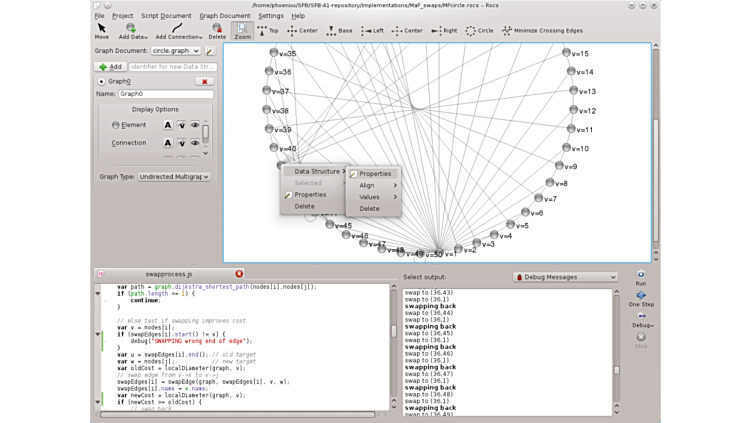This screenshot has height=423, width=752.
Task: Click the Zoom tool
Action: [x=243, y=31]
